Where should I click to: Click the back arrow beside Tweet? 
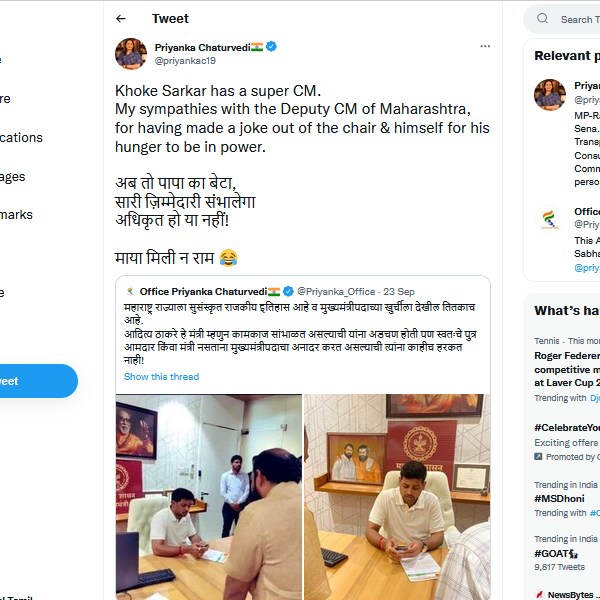121,19
